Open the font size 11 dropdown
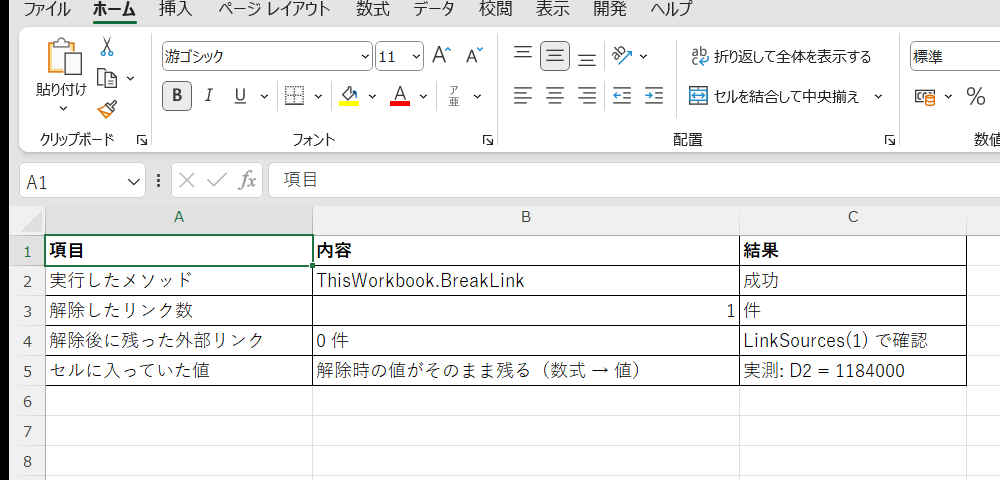The image size is (1000, 480). click(x=416, y=57)
